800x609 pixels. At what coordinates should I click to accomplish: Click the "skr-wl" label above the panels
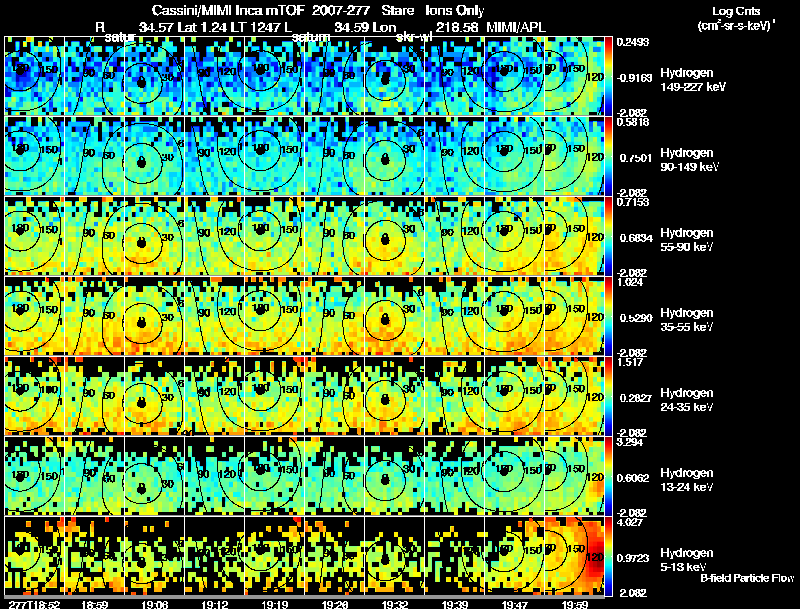point(414,37)
